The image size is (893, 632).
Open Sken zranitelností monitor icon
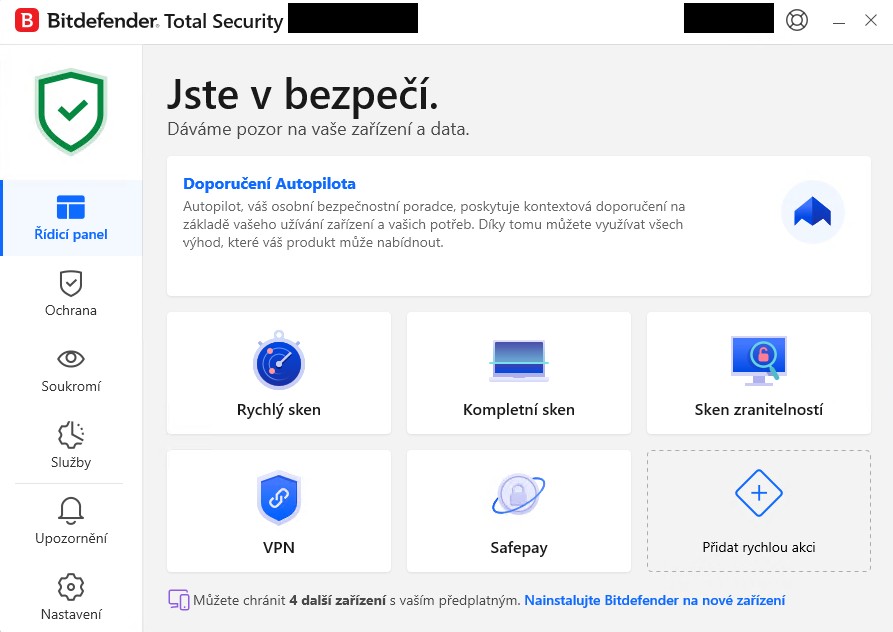tap(758, 360)
